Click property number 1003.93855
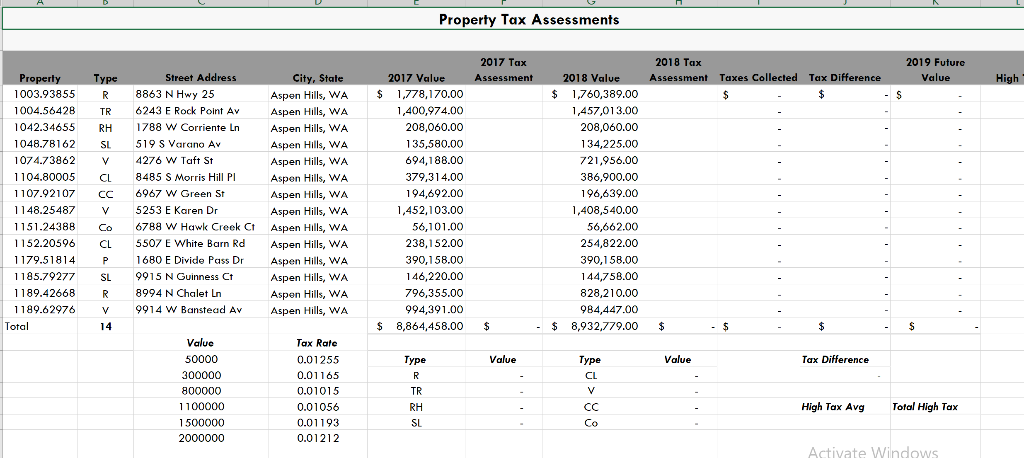1024x458 pixels. pos(44,94)
